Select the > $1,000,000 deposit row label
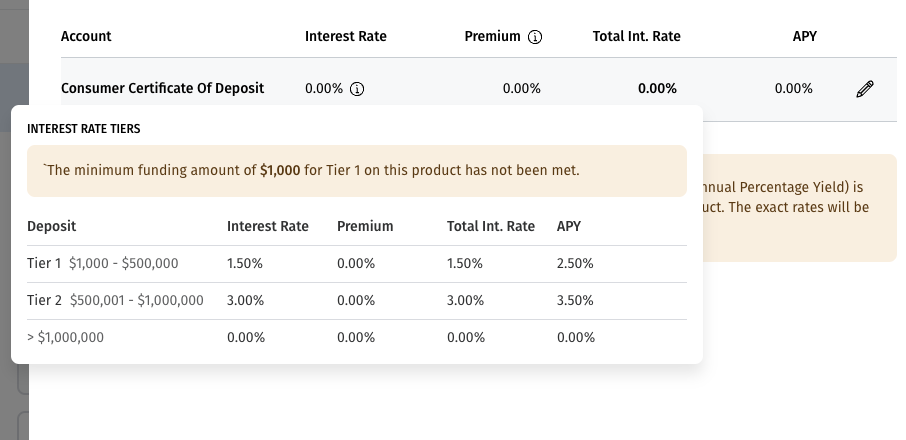The width and height of the screenshot is (906, 440). (x=65, y=338)
